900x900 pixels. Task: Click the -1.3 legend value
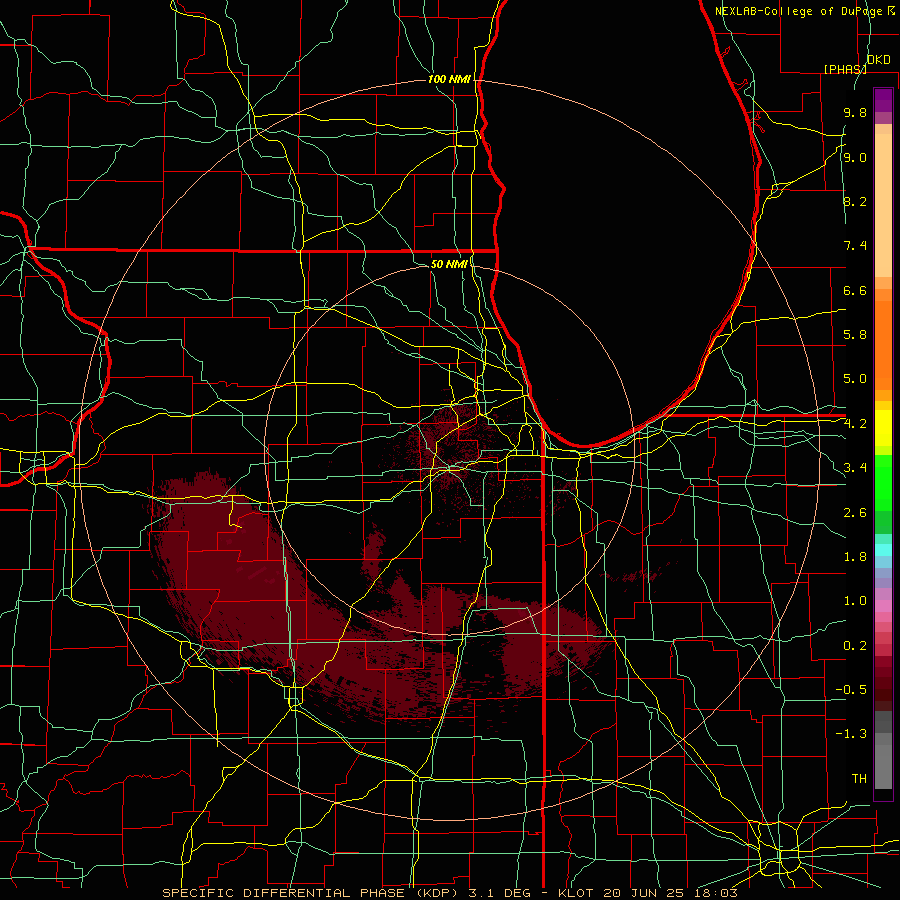tap(851, 734)
